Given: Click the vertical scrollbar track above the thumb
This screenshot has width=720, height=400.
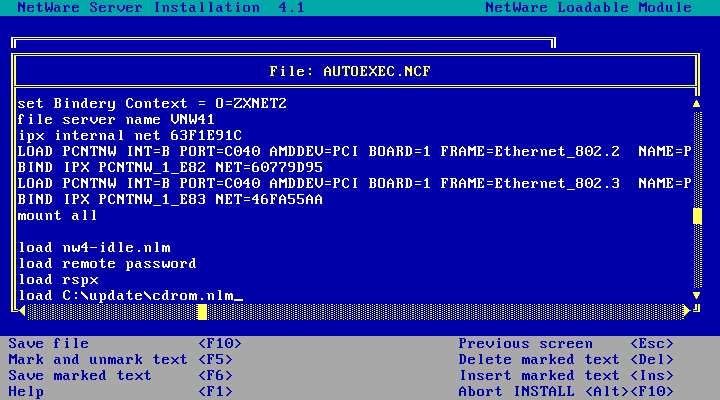Looking at the screenshot, I should [697, 158].
